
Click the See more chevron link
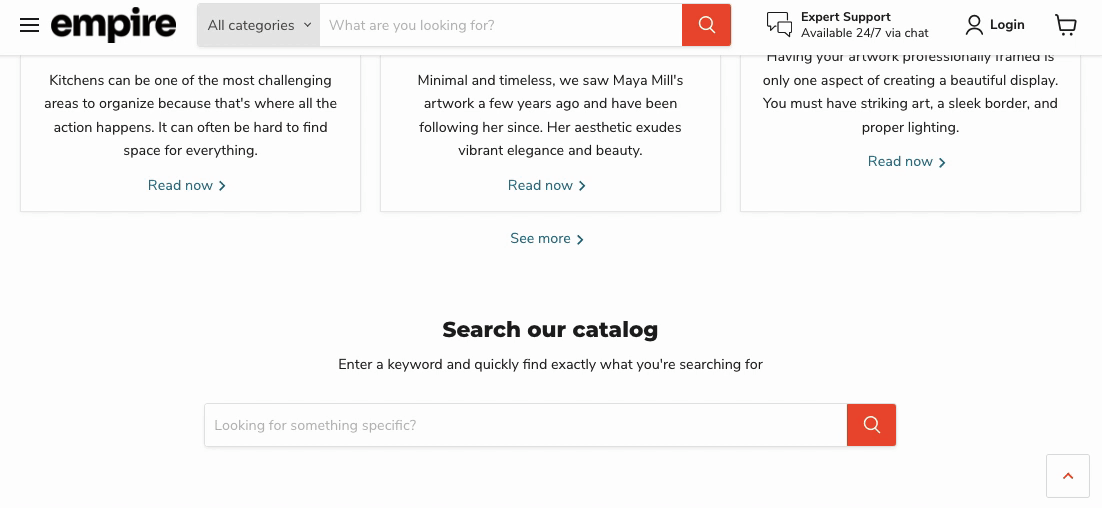pyautogui.click(x=548, y=239)
